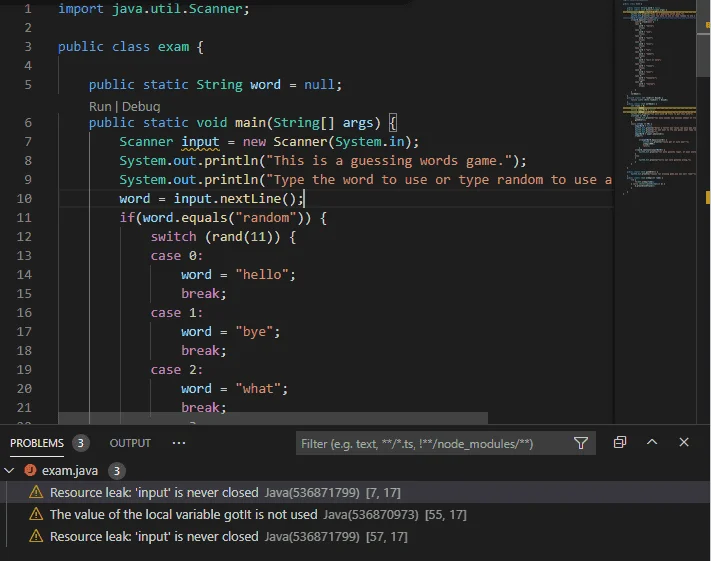Open the filter options funnel icon
The image size is (711, 561).
click(580, 443)
